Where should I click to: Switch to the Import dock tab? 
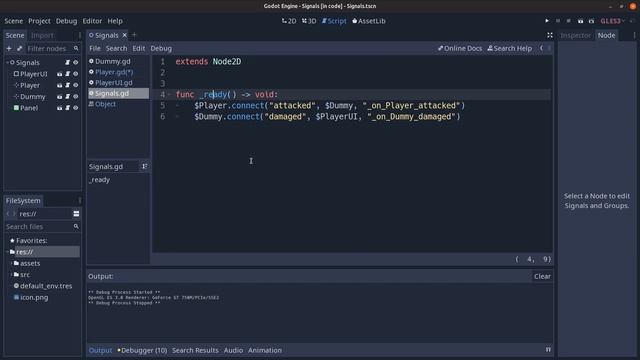coord(42,36)
